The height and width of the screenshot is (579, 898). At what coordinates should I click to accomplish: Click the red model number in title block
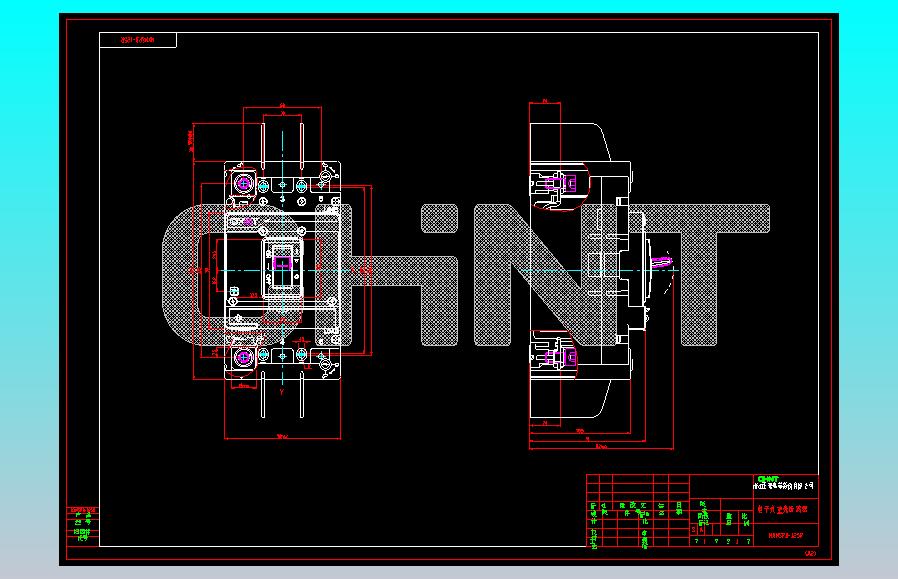[x=785, y=536]
